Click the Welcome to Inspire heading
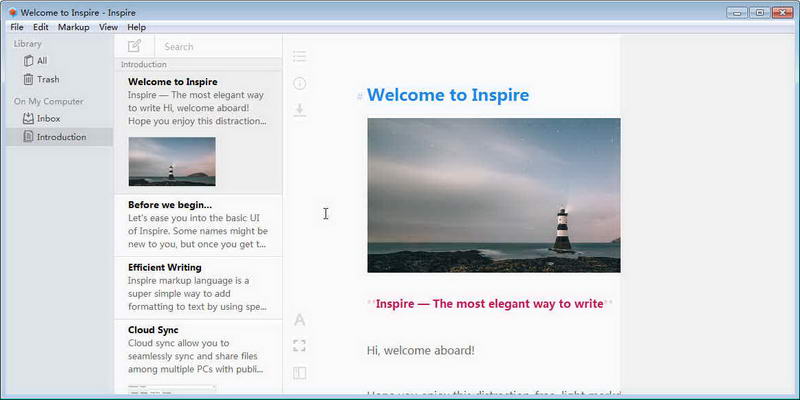Viewport: 800px width, 400px height. tap(448, 95)
